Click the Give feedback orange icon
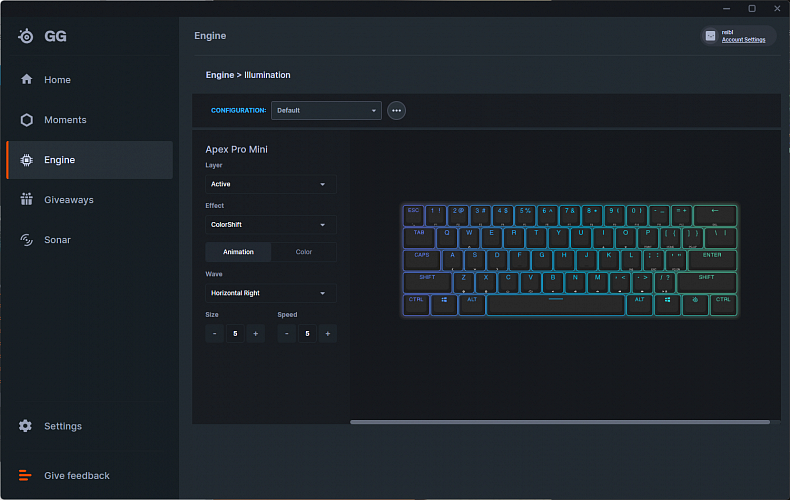 [25, 475]
